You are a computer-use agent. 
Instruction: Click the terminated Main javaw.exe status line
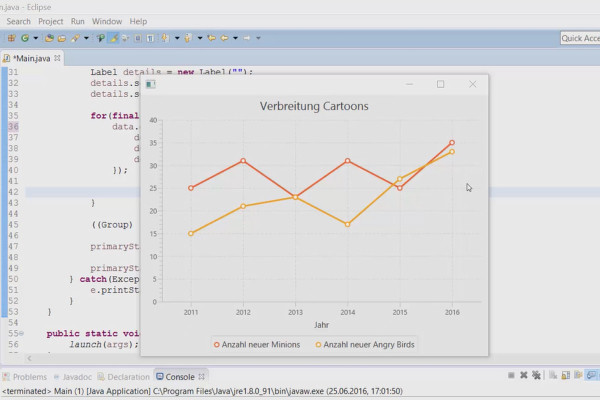[202, 391]
